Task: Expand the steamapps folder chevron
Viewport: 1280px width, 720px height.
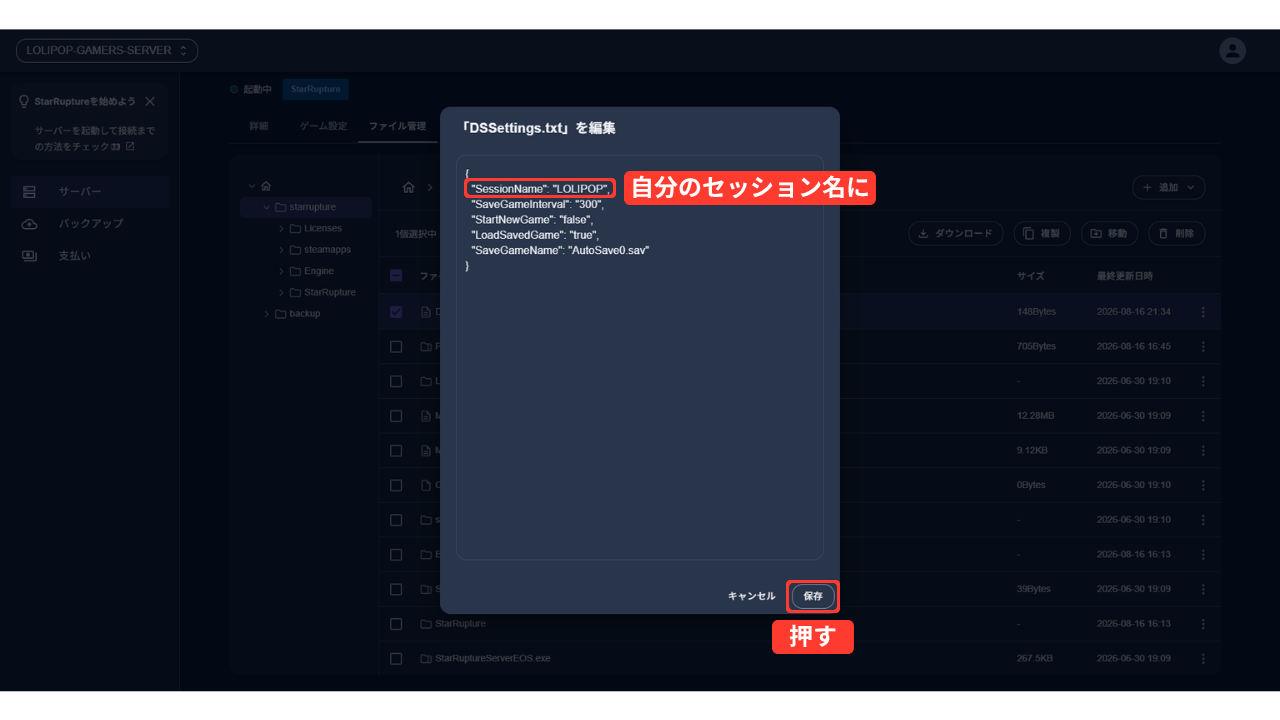Action: coord(282,250)
